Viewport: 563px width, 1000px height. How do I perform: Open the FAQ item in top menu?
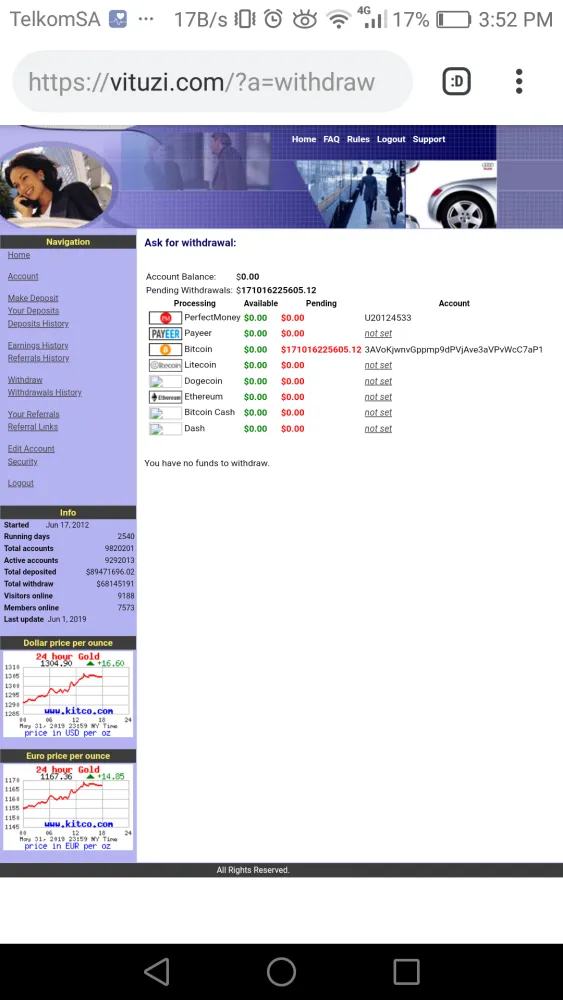[x=332, y=139]
